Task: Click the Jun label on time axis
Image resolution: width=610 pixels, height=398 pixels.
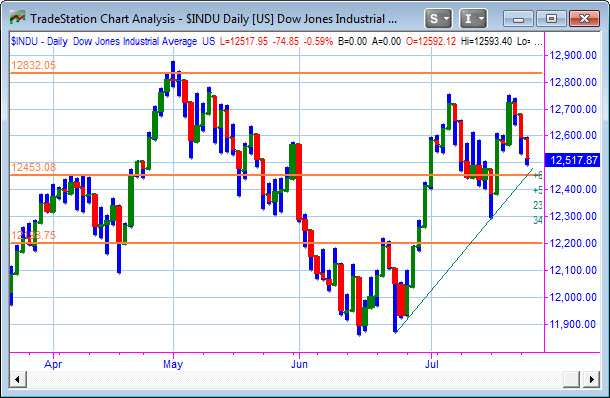Action: (299, 364)
